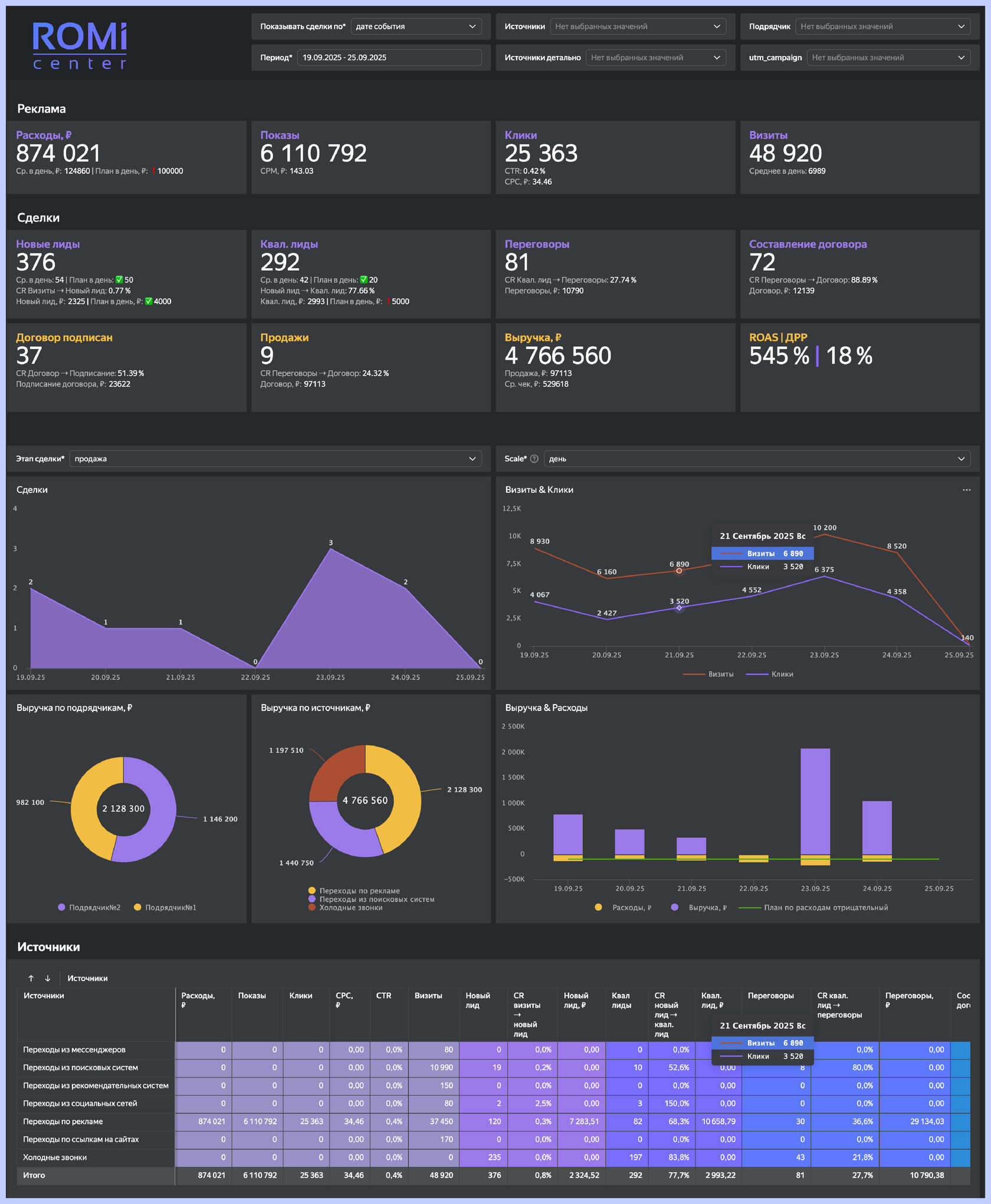Toggle Подрядчик№2 in the donut legend
This screenshot has height=1204, width=991.
[x=89, y=907]
